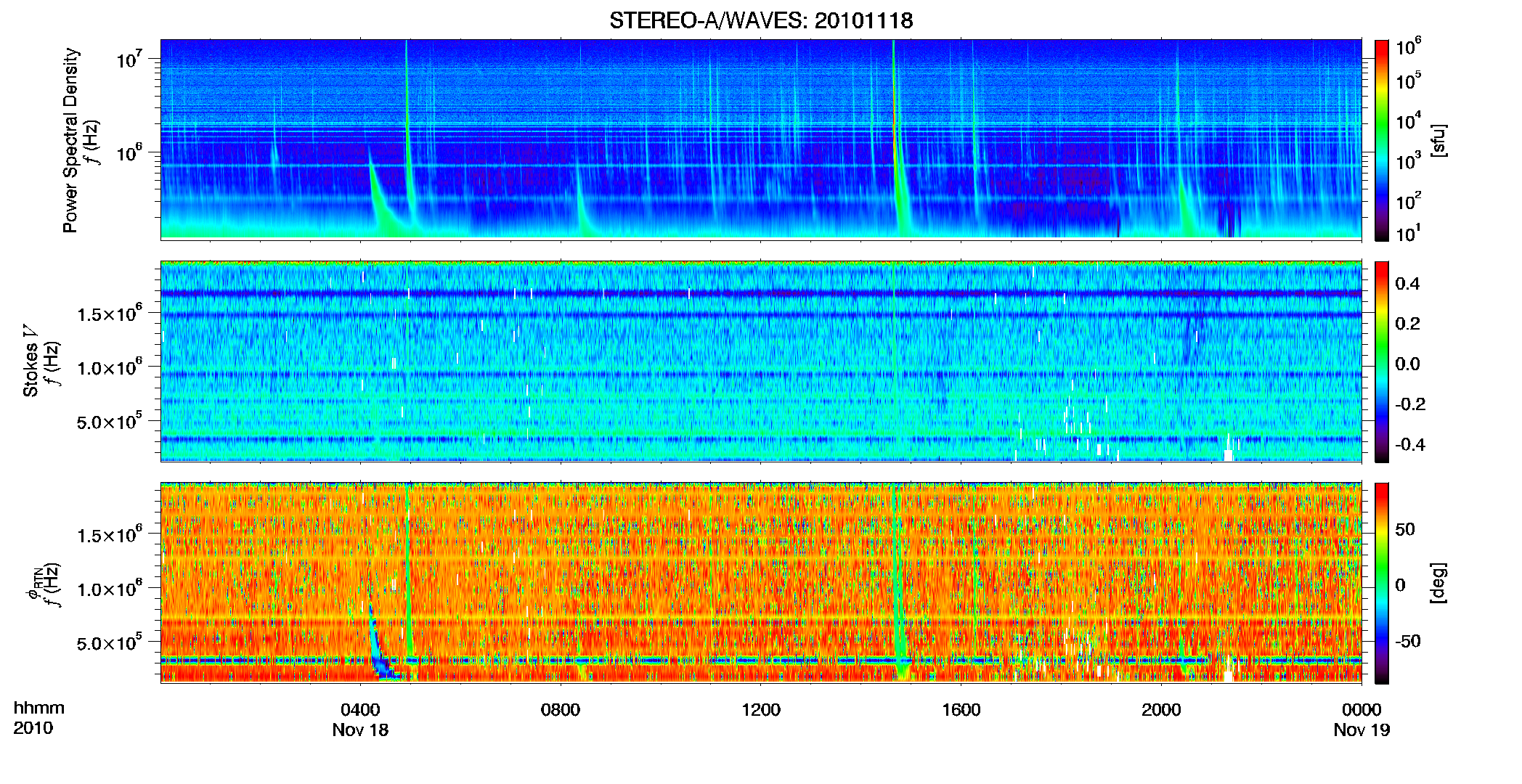Select the [sfu] unit label
This screenshot has height=784, width=1522.
(x=1438, y=140)
